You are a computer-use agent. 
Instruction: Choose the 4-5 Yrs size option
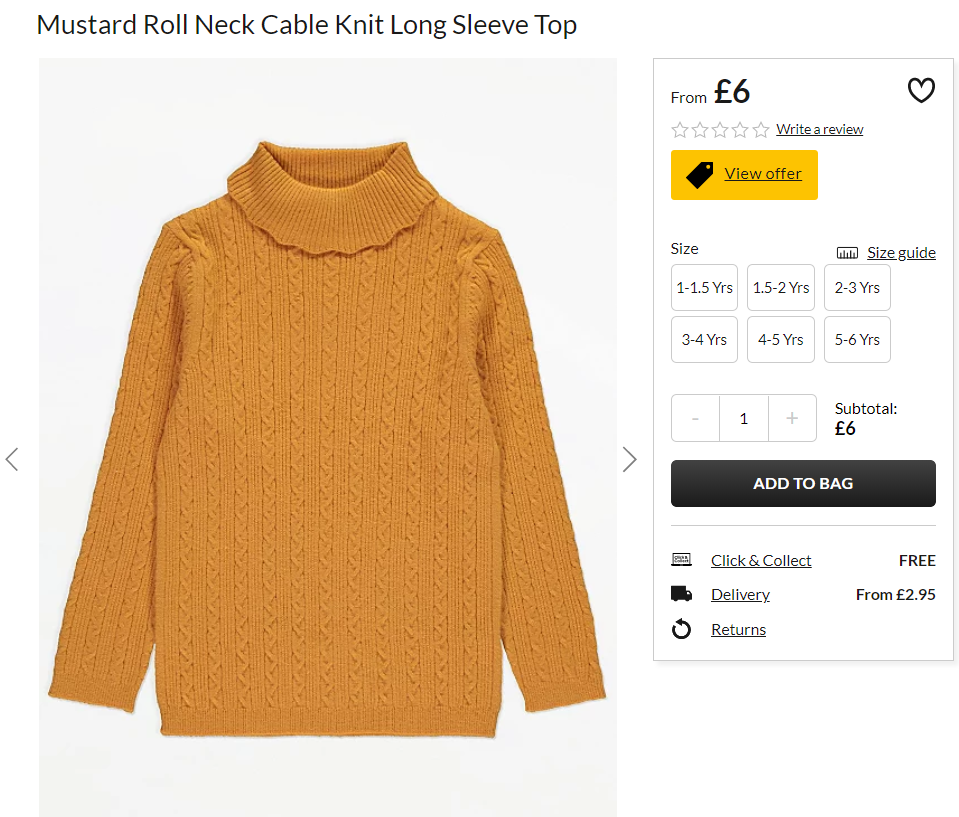coord(781,339)
